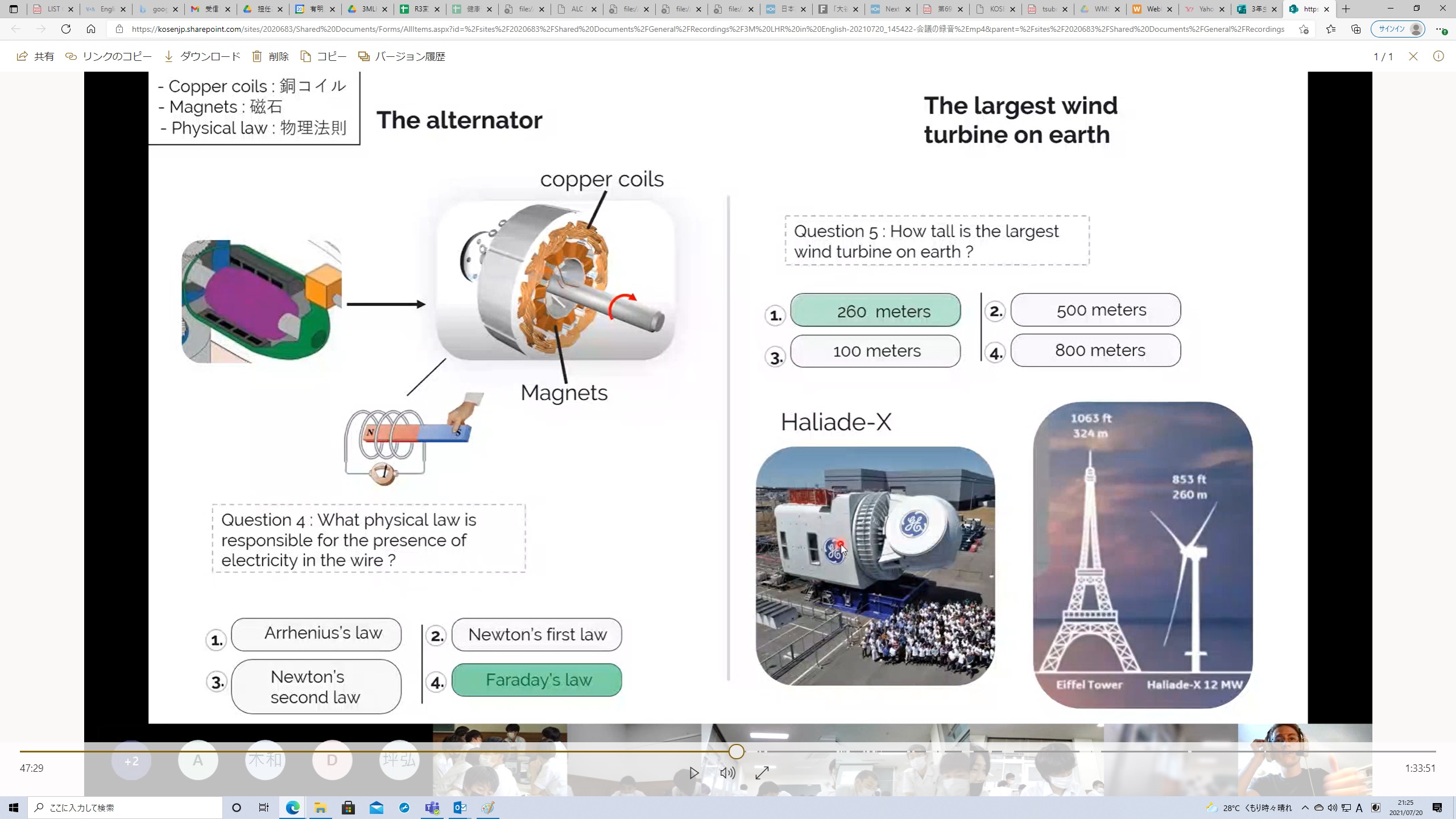
Task: Click Microsoft Edge on taskbar
Action: [x=292, y=808]
